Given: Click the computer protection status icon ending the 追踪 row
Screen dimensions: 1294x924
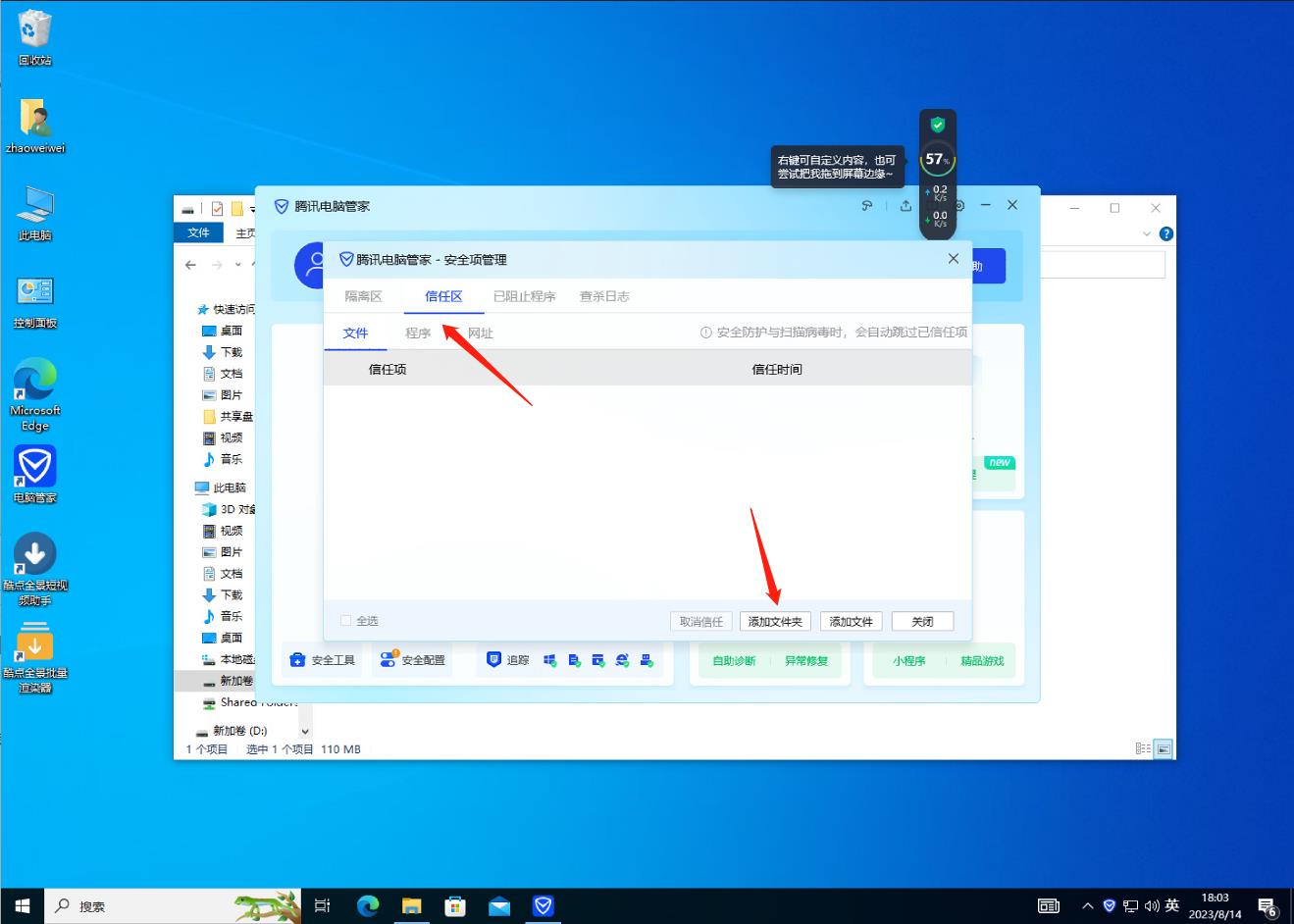Looking at the screenshot, I should coord(647,661).
